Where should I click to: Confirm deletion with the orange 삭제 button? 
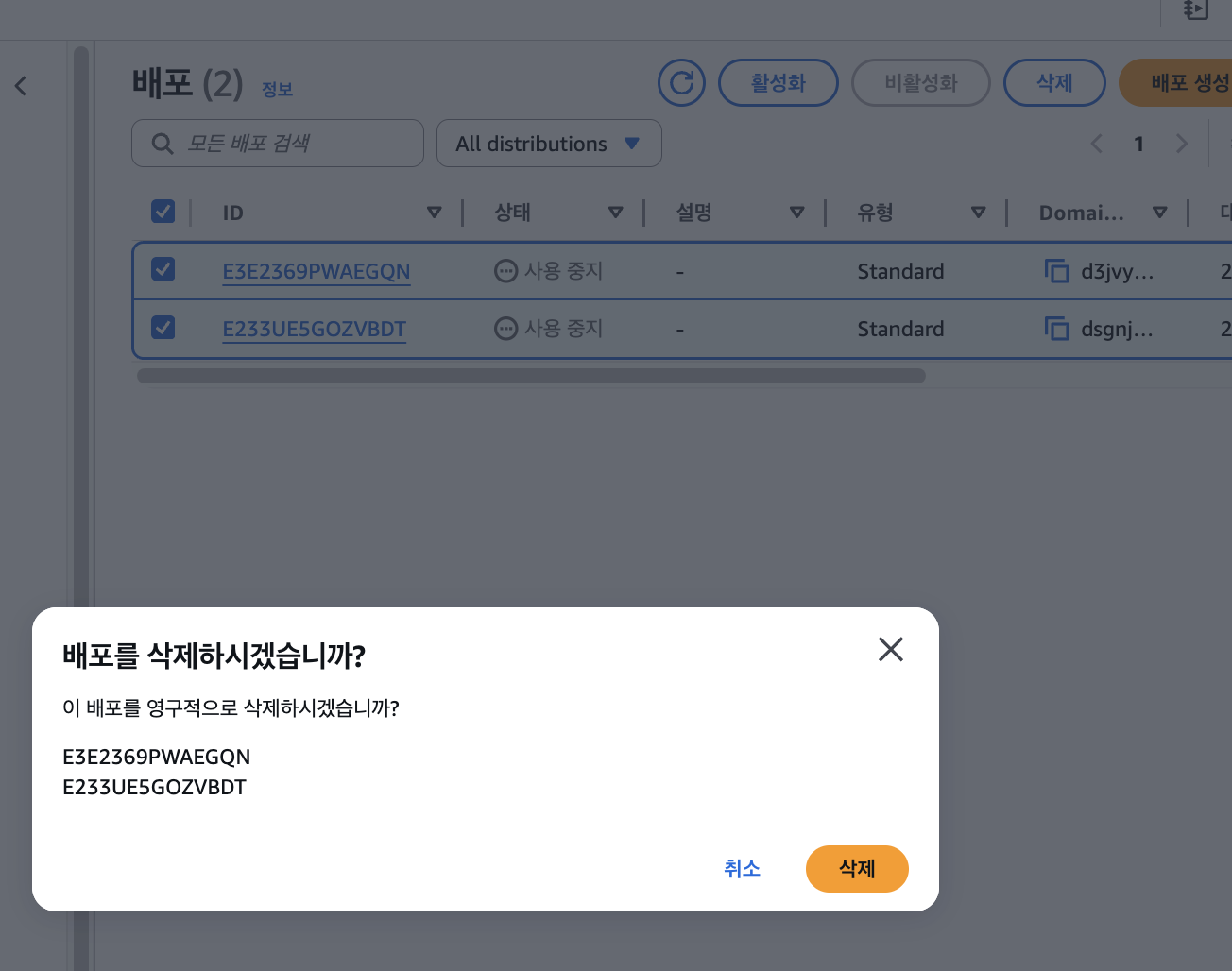(857, 869)
